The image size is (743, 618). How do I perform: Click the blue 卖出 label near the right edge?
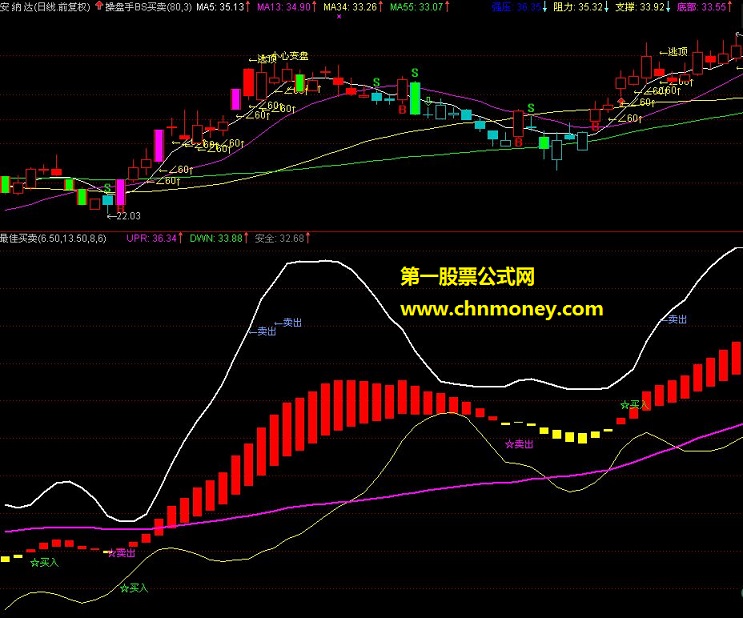tap(674, 319)
